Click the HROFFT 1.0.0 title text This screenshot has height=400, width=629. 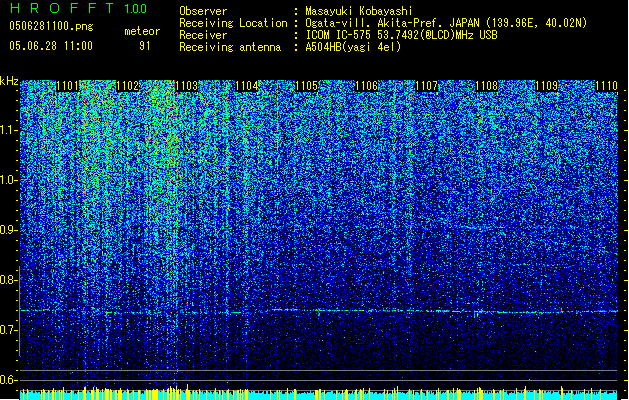(x=79, y=8)
